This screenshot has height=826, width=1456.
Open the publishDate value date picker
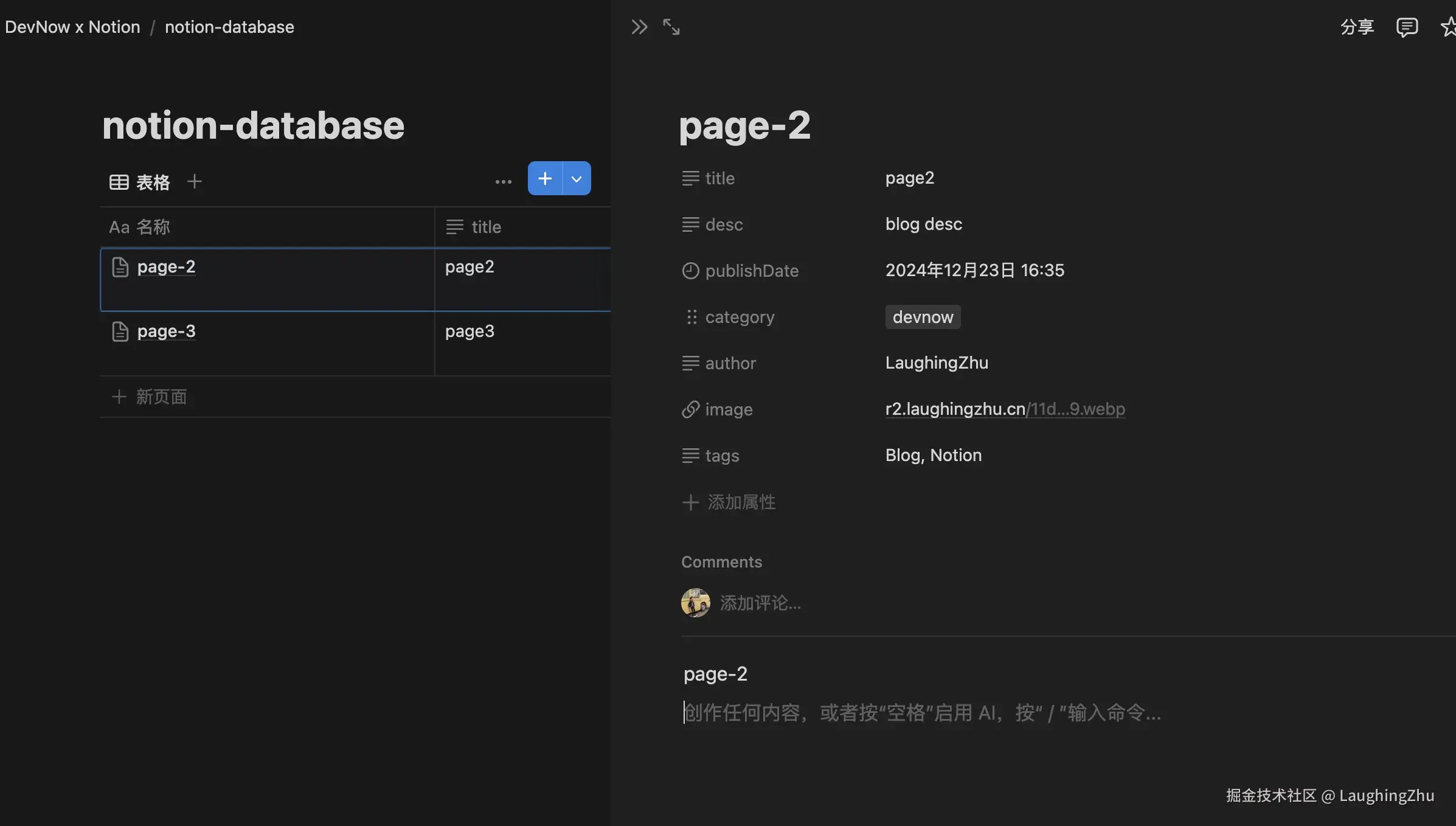click(x=974, y=270)
